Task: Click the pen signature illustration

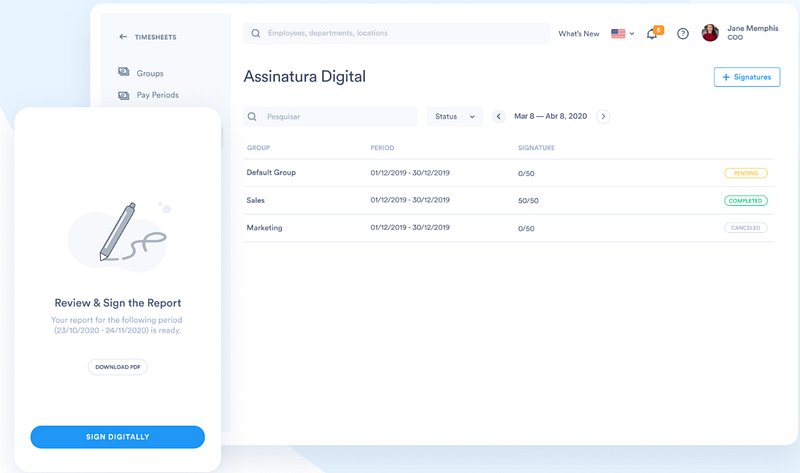Action: click(x=118, y=236)
